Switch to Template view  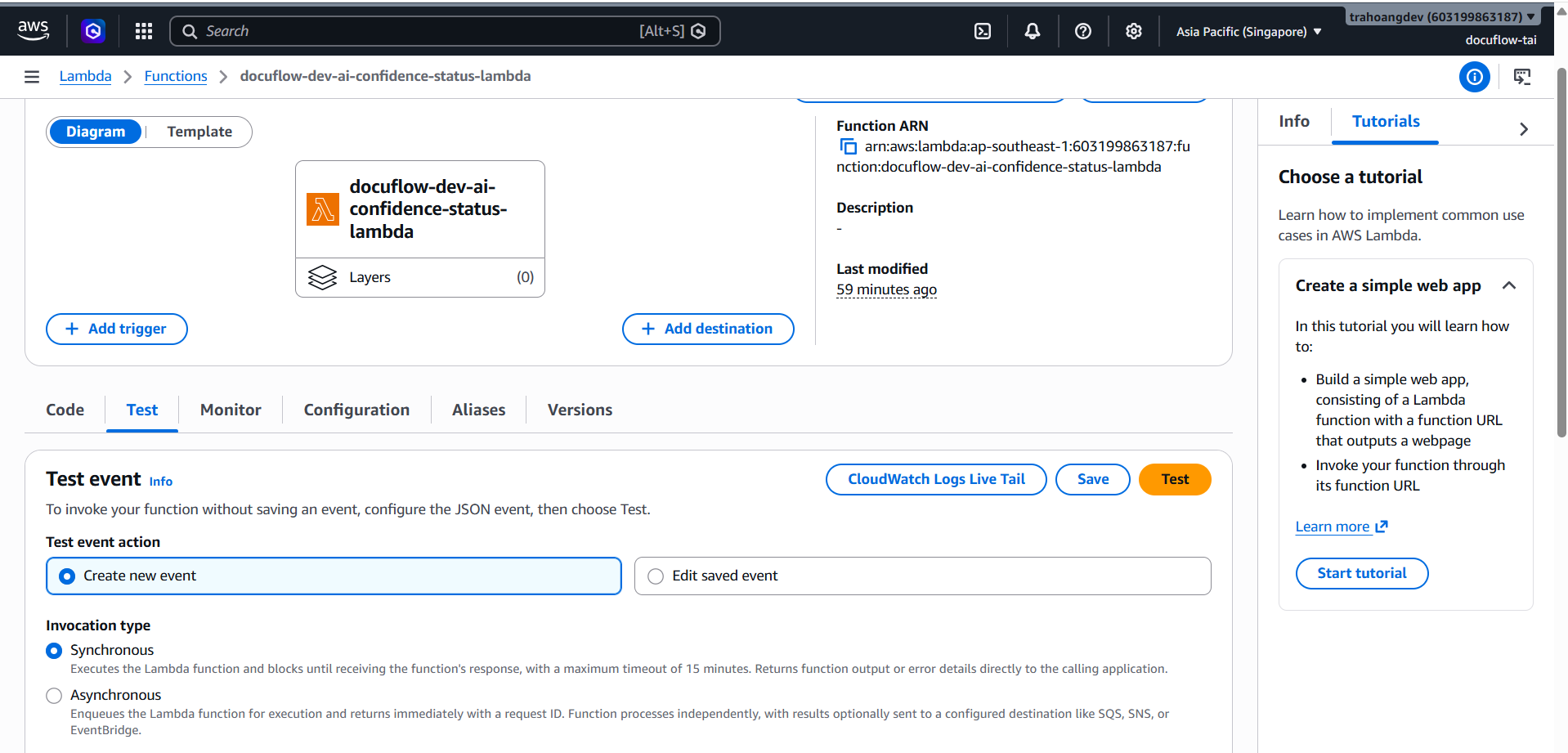(x=199, y=132)
